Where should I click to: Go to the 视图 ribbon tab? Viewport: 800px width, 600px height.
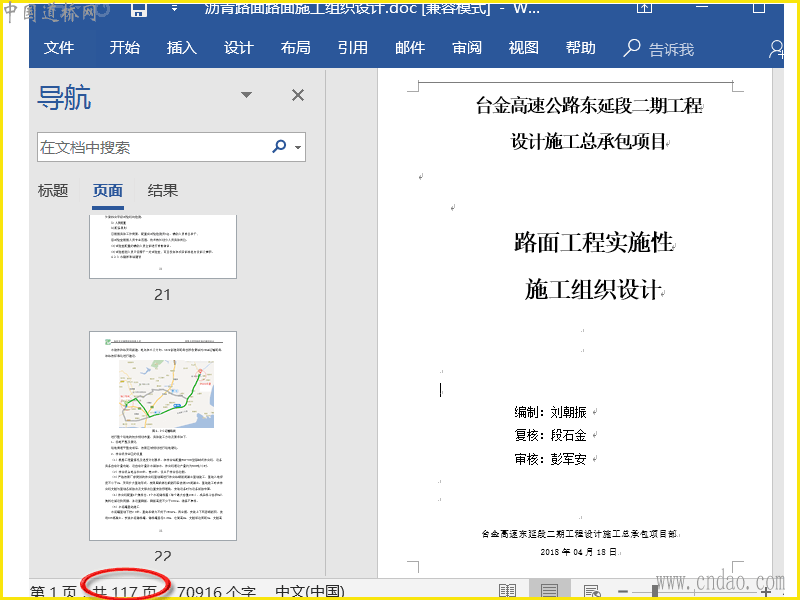(x=523, y=48)
